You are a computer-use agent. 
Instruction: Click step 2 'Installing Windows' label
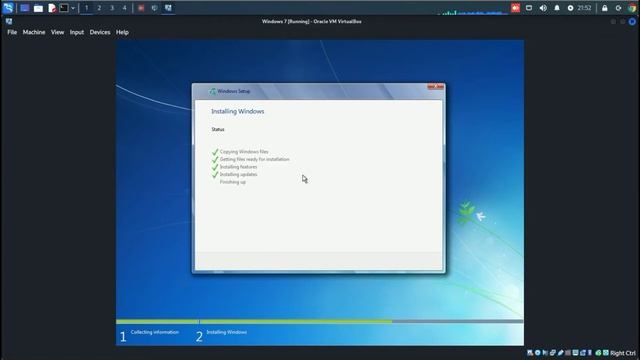click(227, 332)
